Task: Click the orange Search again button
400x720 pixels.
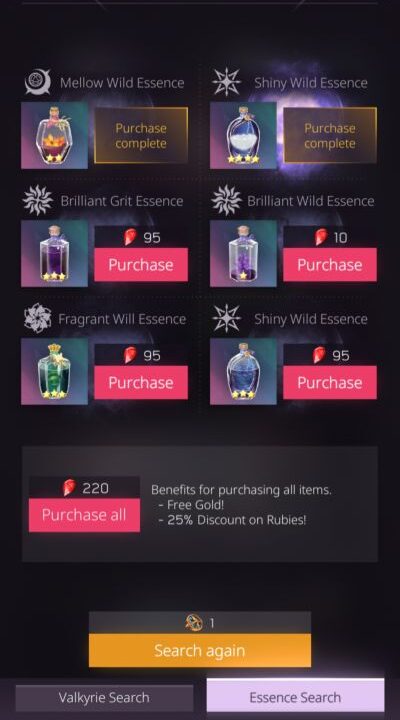Action: pos(200,650)
